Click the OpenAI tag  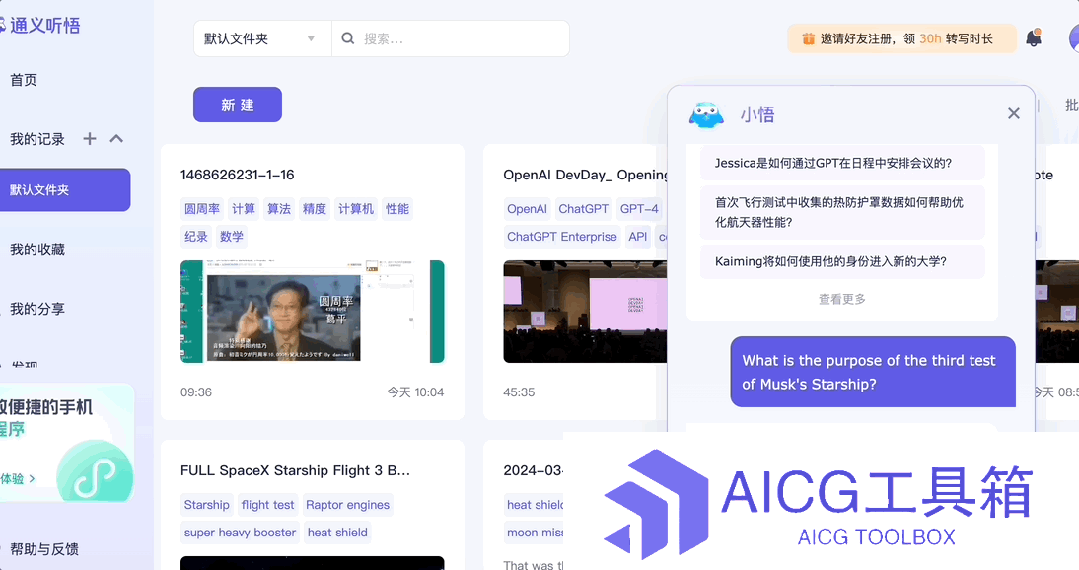[x=526, y=209]
